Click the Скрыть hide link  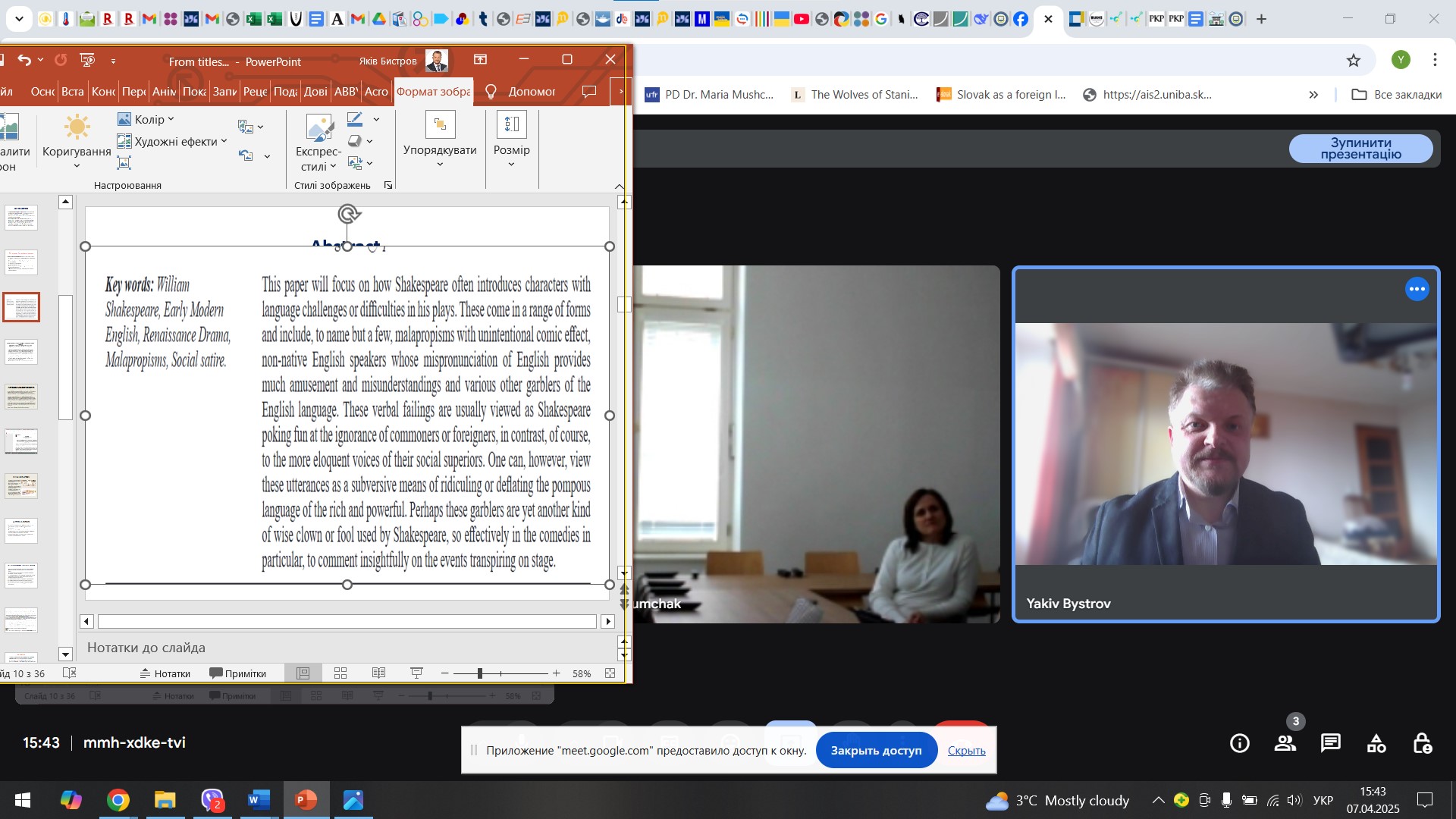(967, 751)
